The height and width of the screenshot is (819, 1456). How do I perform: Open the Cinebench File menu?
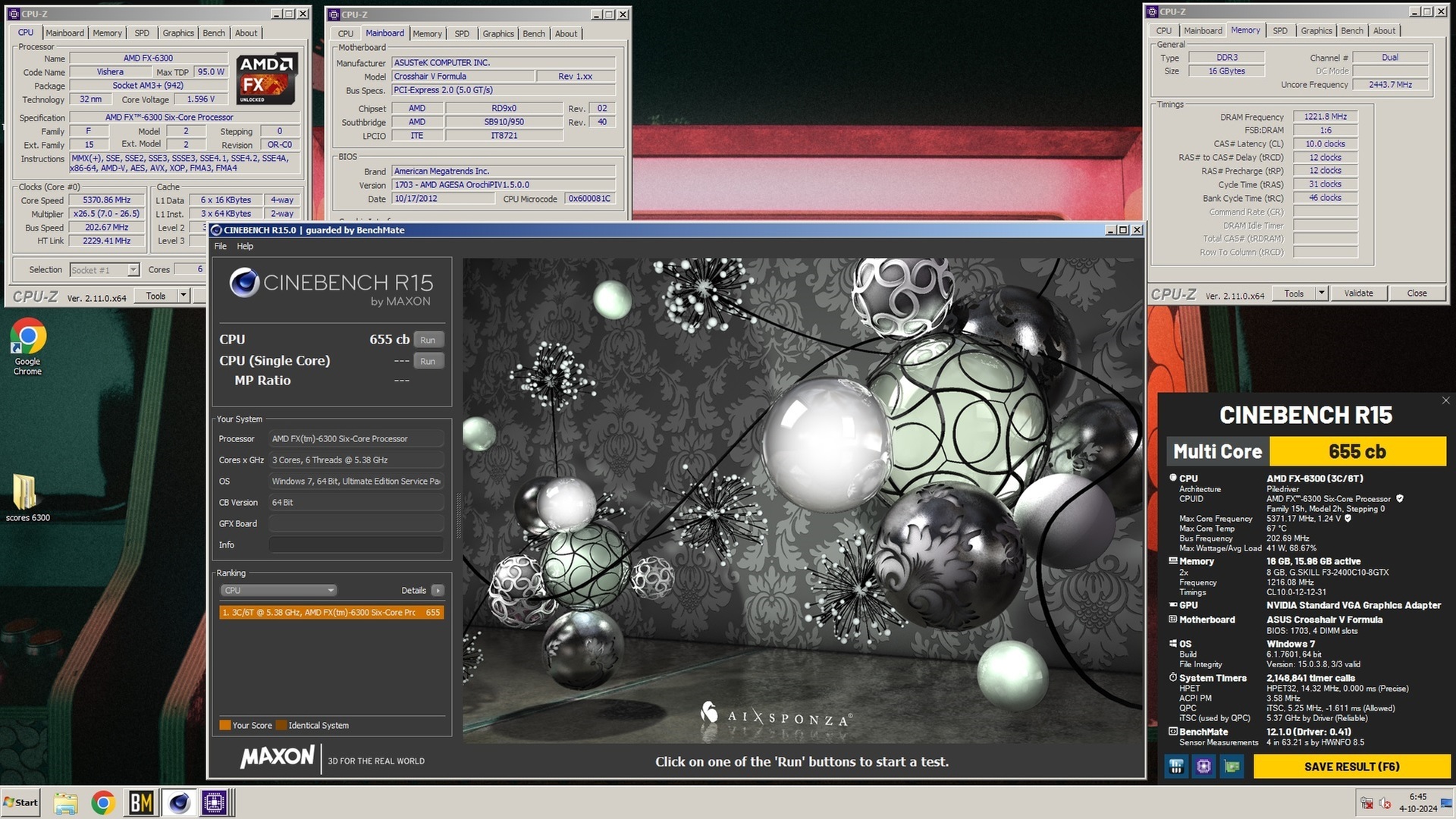coord(221,246)
